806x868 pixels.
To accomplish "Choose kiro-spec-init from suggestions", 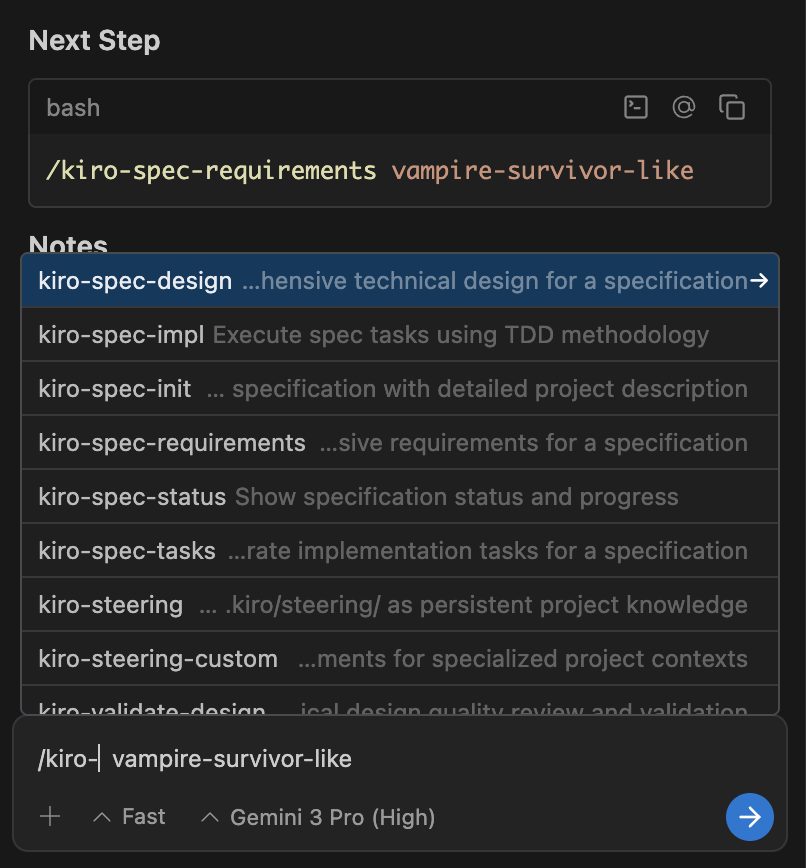I will 115,389.
